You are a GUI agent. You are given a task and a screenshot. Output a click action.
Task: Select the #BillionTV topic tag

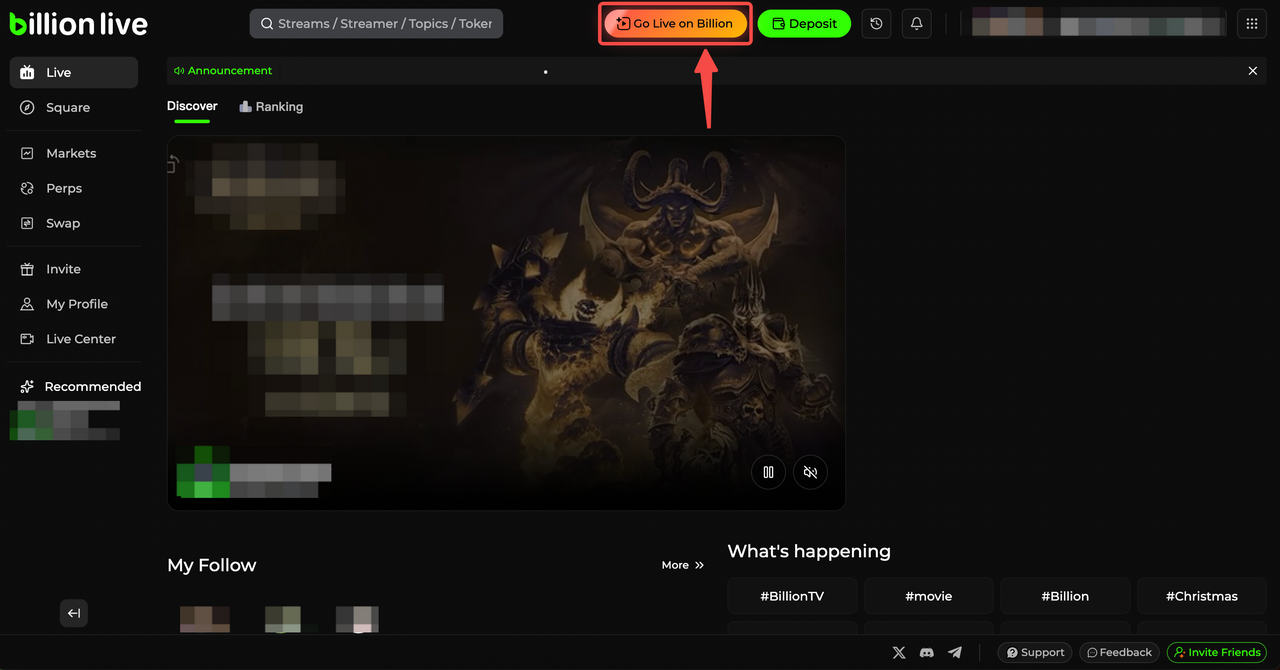pos(792,596)
